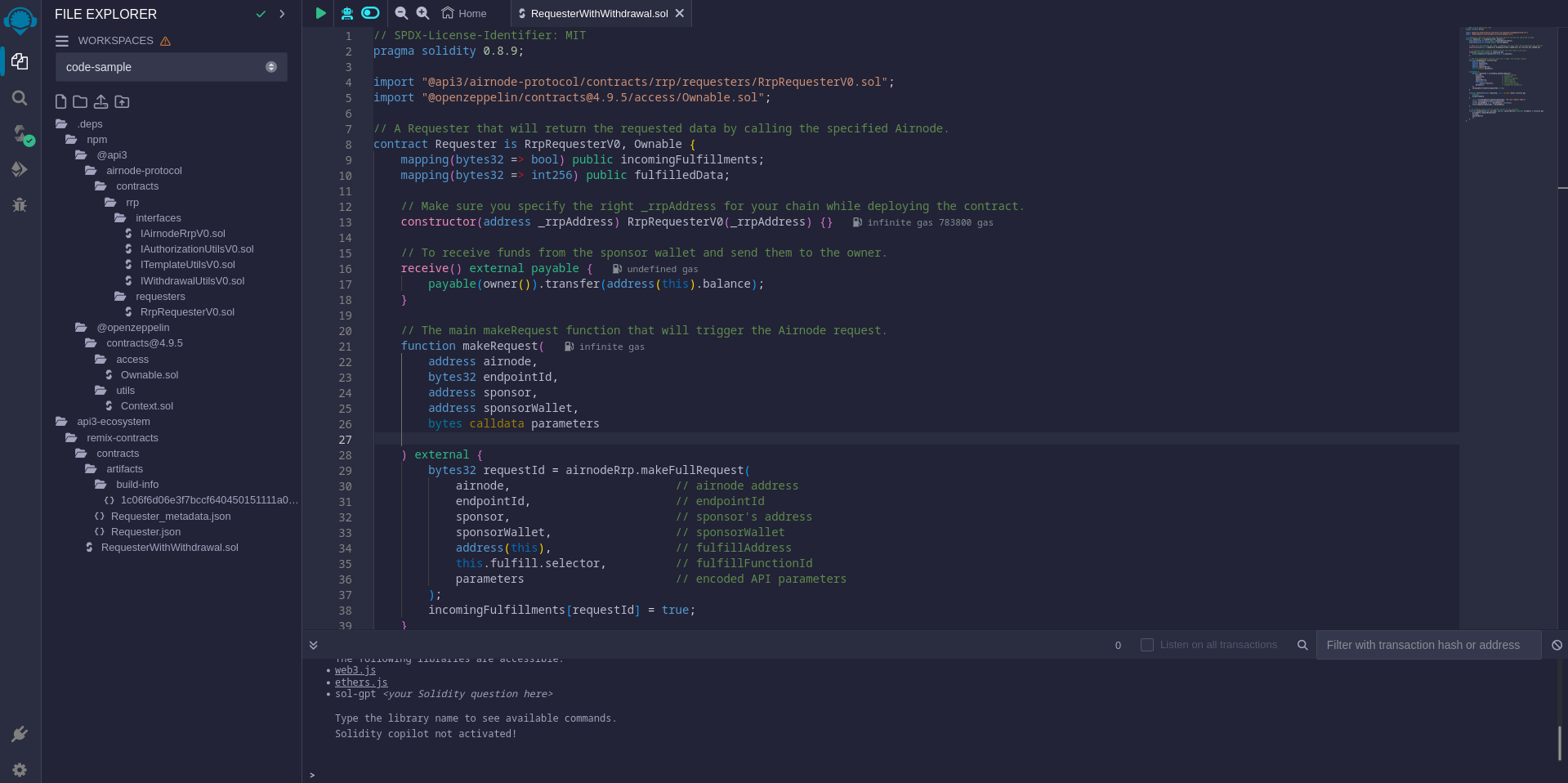Run the script using the green play button
The width and height of the screenshot is (1568, 783).
tap(319, 13)
